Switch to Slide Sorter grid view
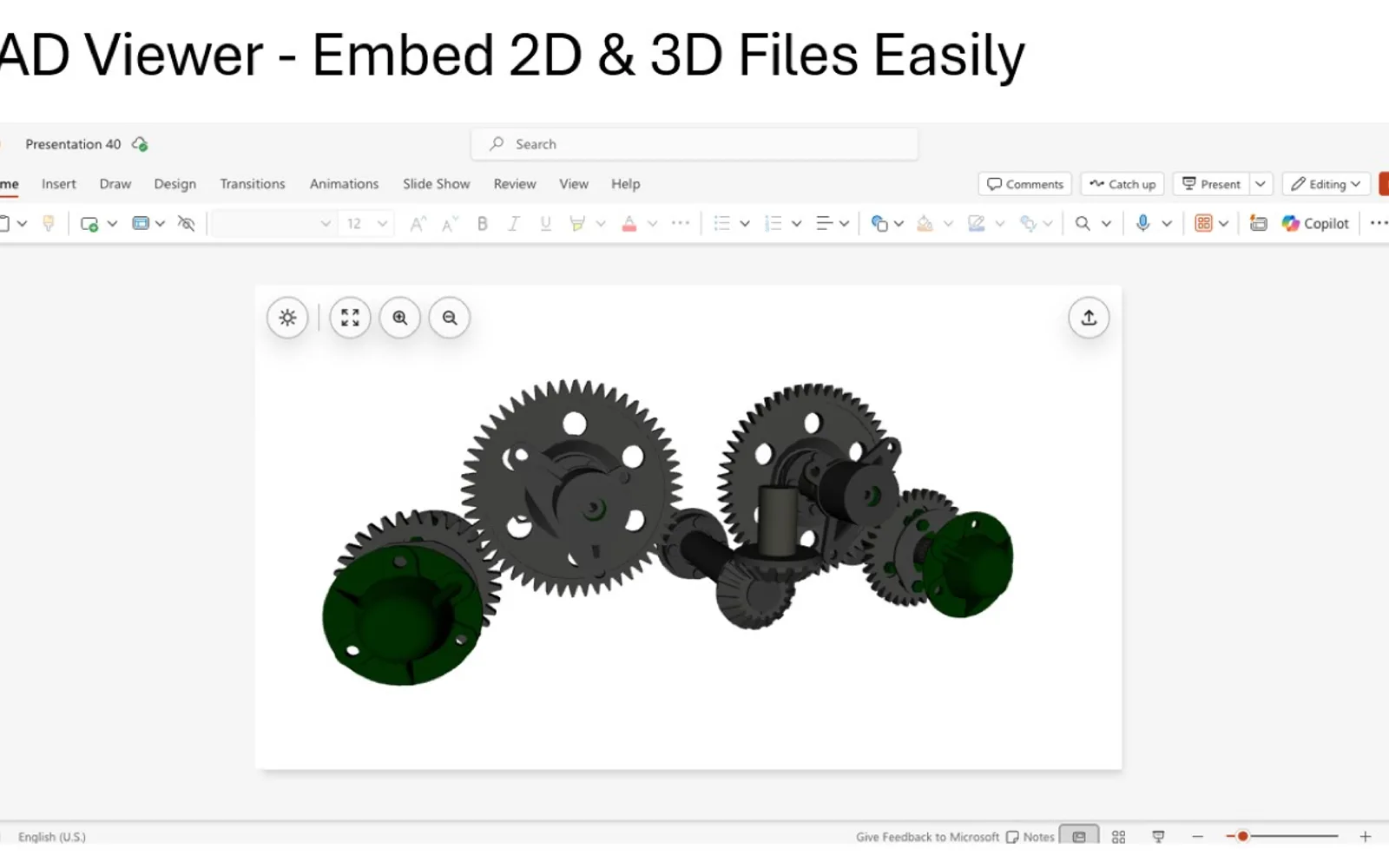The height and width of the screenshot is (868, 1389). tap(1118, 837)
